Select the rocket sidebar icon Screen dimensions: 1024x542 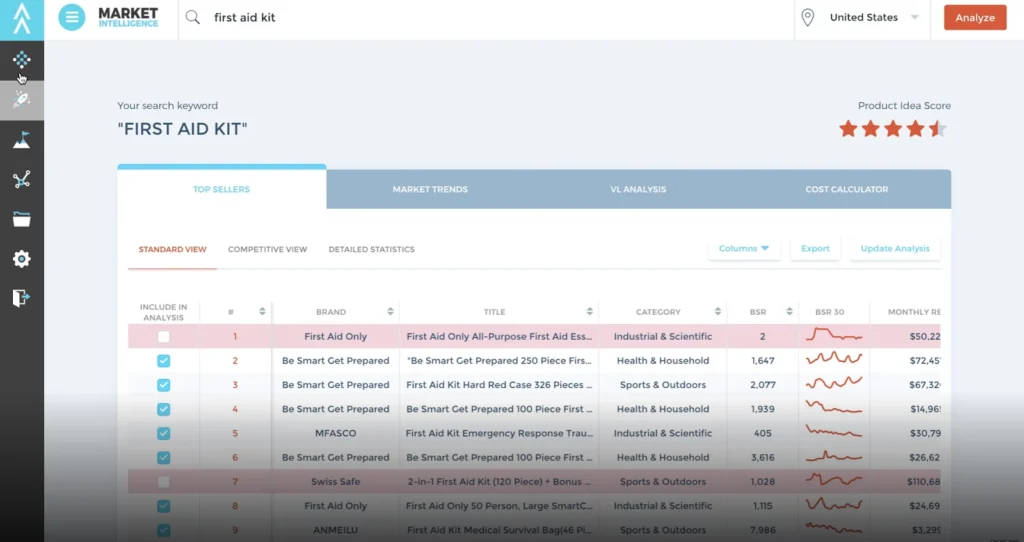[22, 100]
